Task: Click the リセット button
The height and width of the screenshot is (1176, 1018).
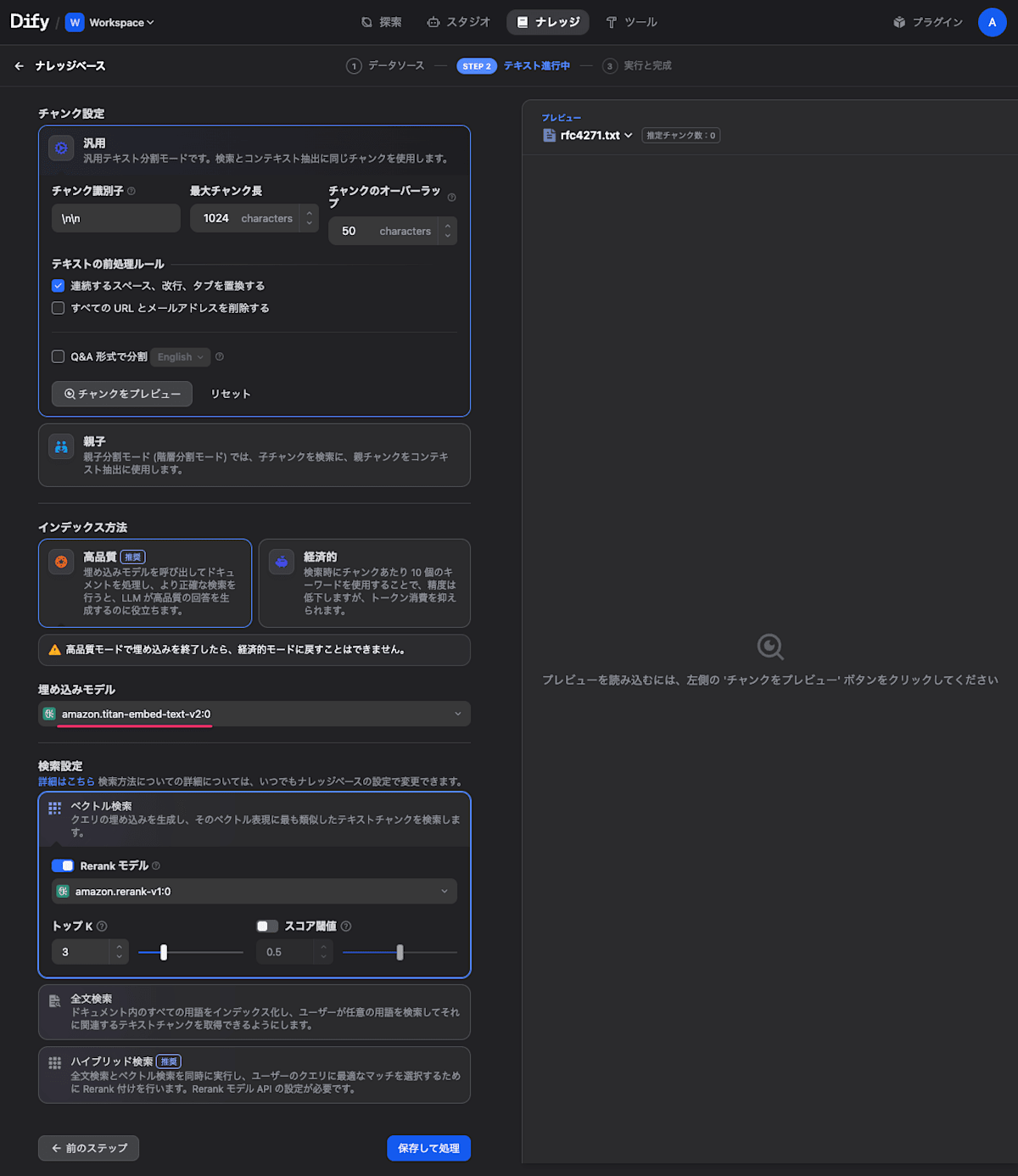Action: 230,394
